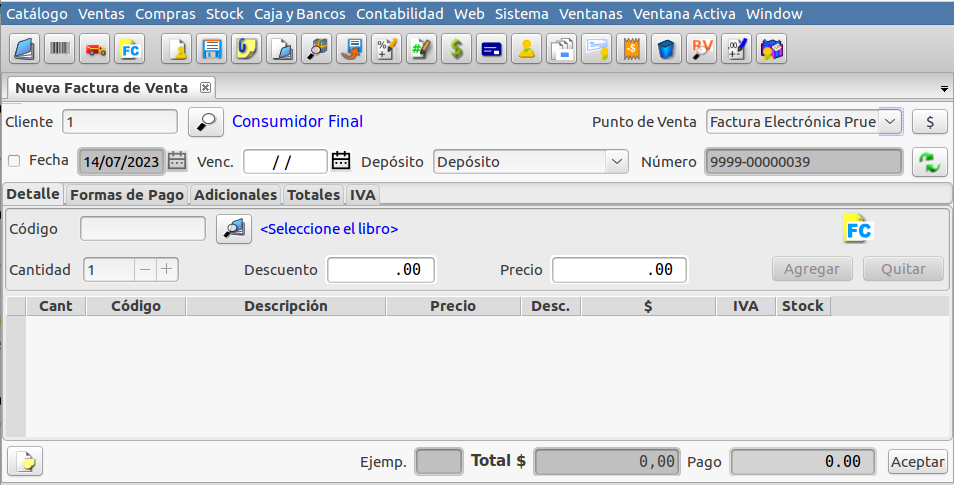Switch to the Totales tab
This screenshot has width=954, height=485.
tap(313, 195)
